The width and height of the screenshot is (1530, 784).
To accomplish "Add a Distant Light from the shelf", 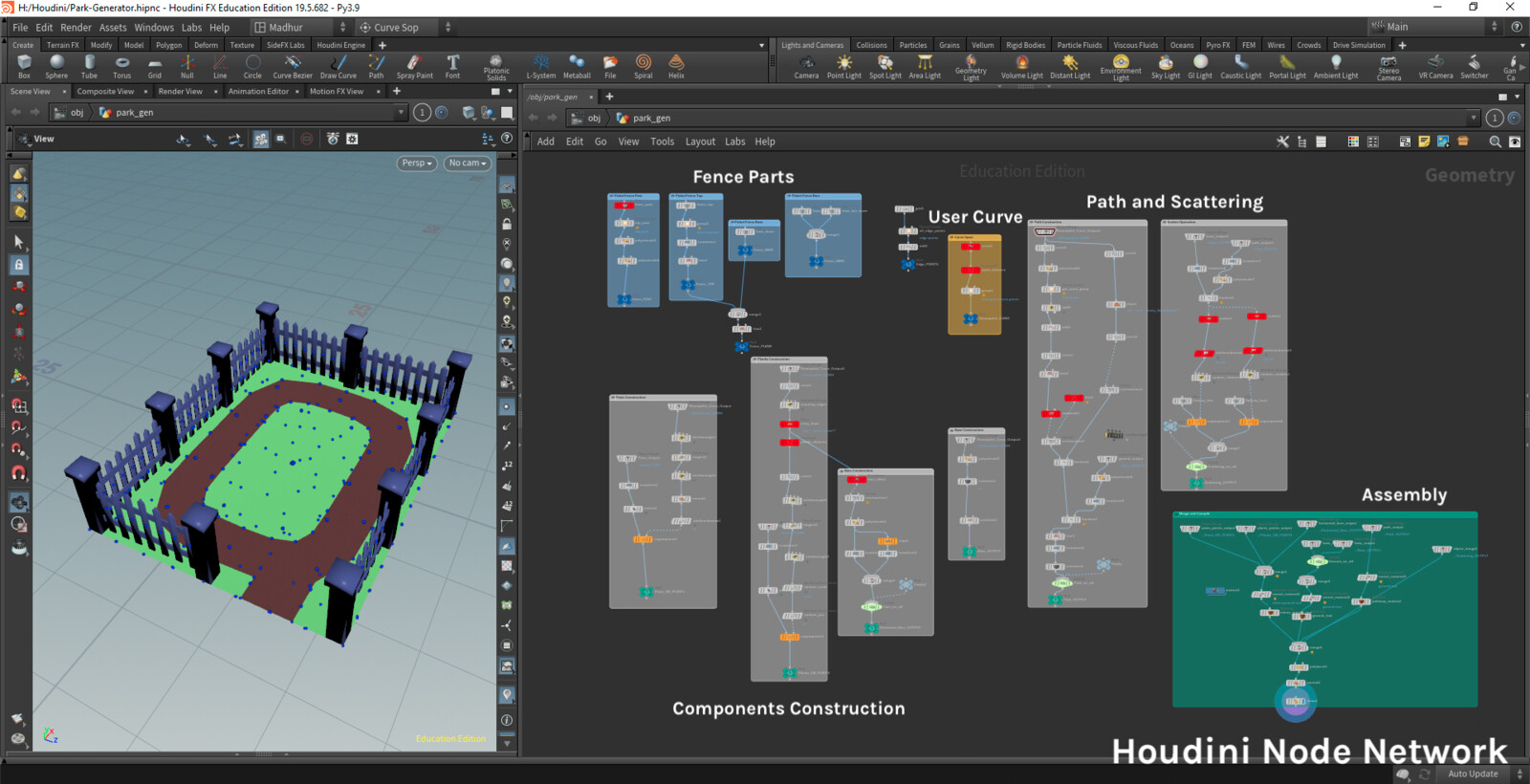I will (x=1070, y=66).
